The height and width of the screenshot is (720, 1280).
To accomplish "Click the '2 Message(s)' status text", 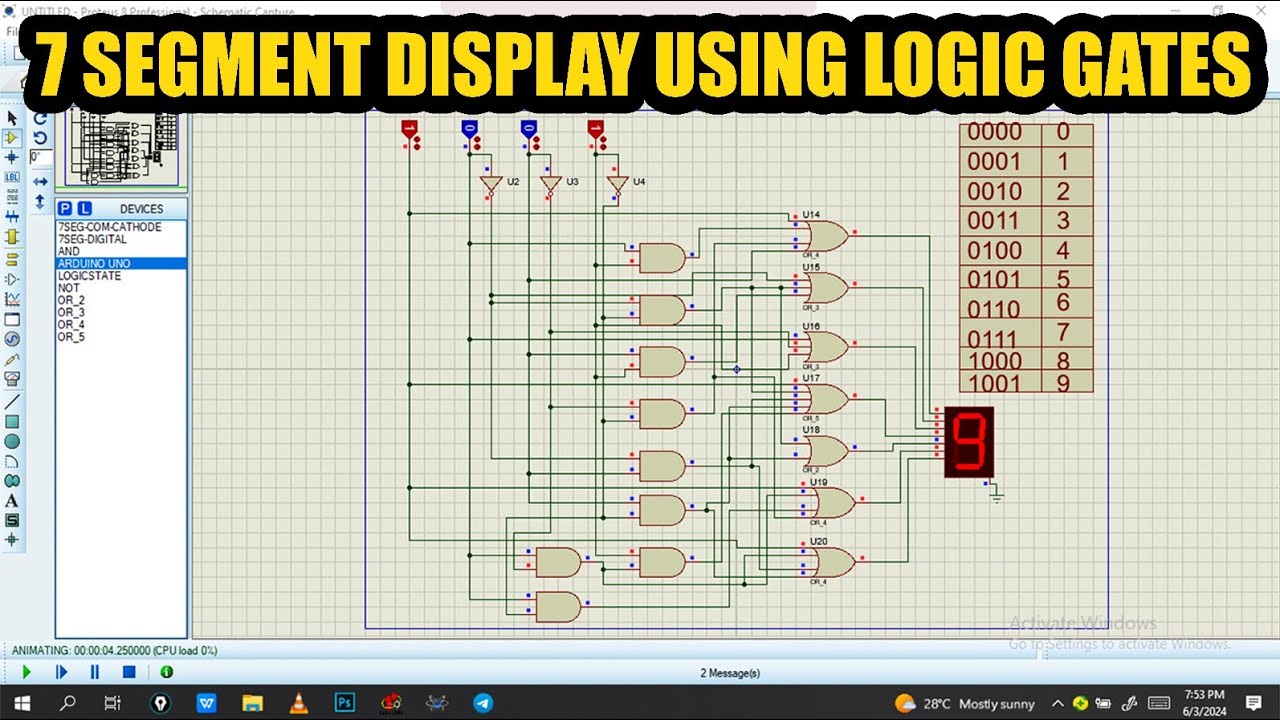I will (730, 673).
